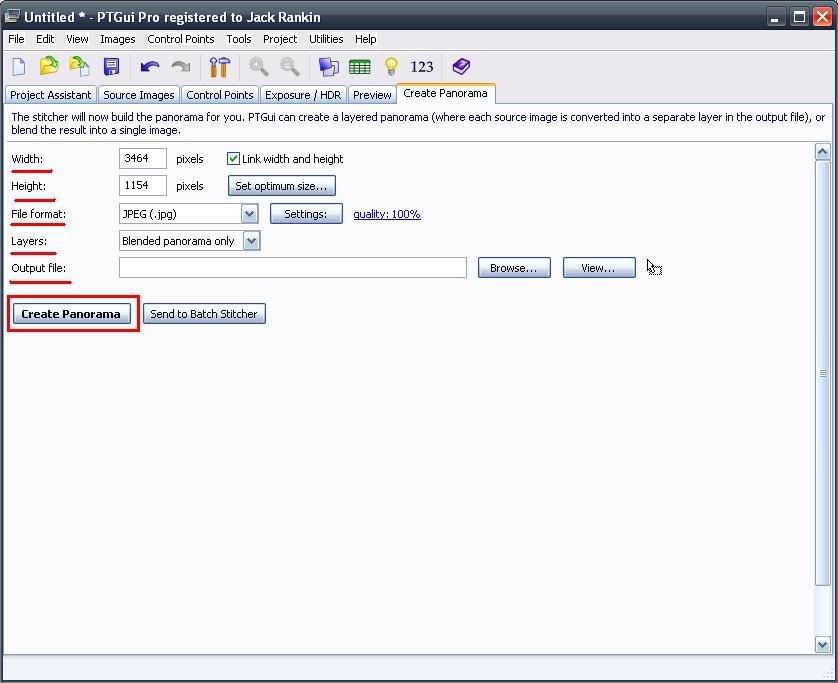Open the Tools menu
838x683 pixels.
pyautogui.click(x=238, y=39)
